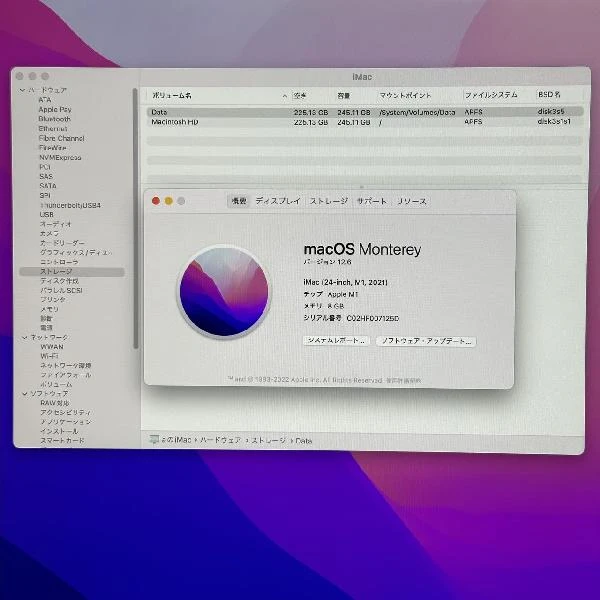Sort by the マウントポイント column header
600x600 pixels.
405,95
